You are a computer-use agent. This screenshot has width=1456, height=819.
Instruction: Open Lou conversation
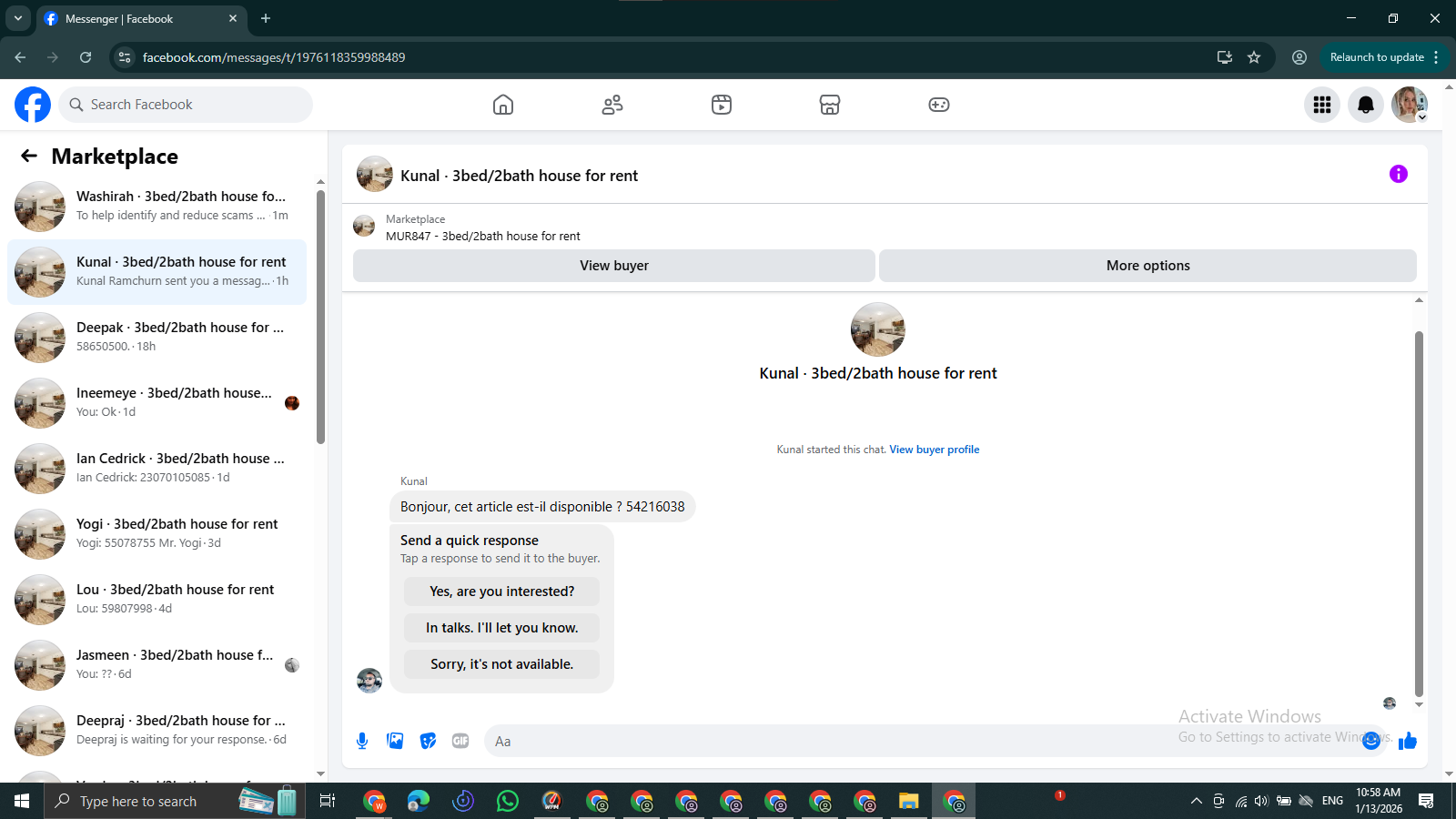click(157, 600)
